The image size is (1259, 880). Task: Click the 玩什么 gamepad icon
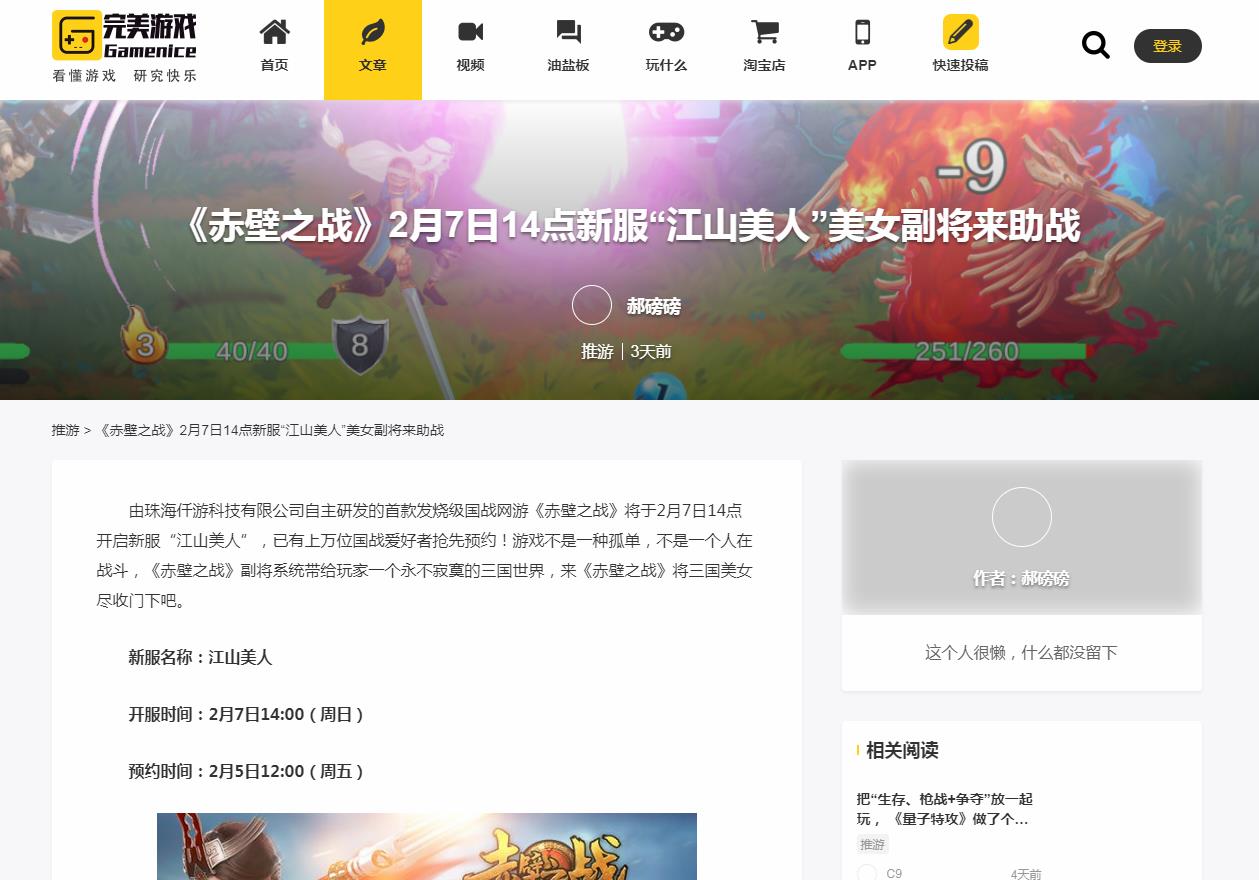point(667,32)
